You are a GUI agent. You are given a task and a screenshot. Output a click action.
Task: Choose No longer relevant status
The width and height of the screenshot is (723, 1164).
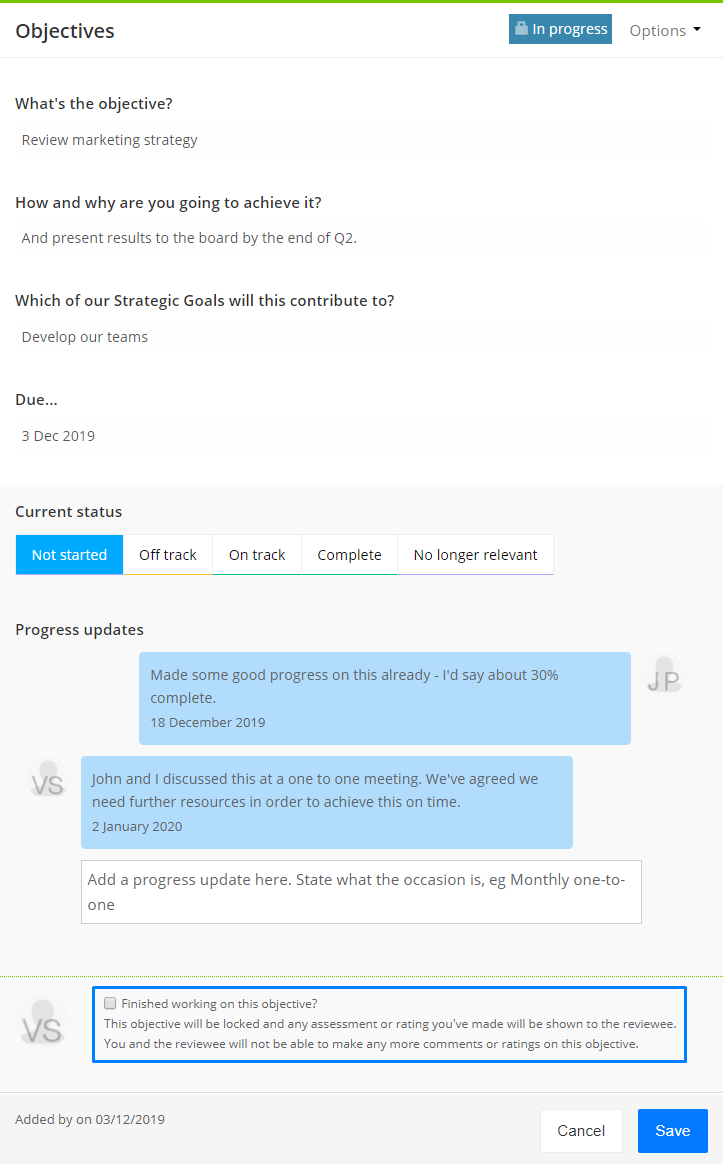click(475, 555)
